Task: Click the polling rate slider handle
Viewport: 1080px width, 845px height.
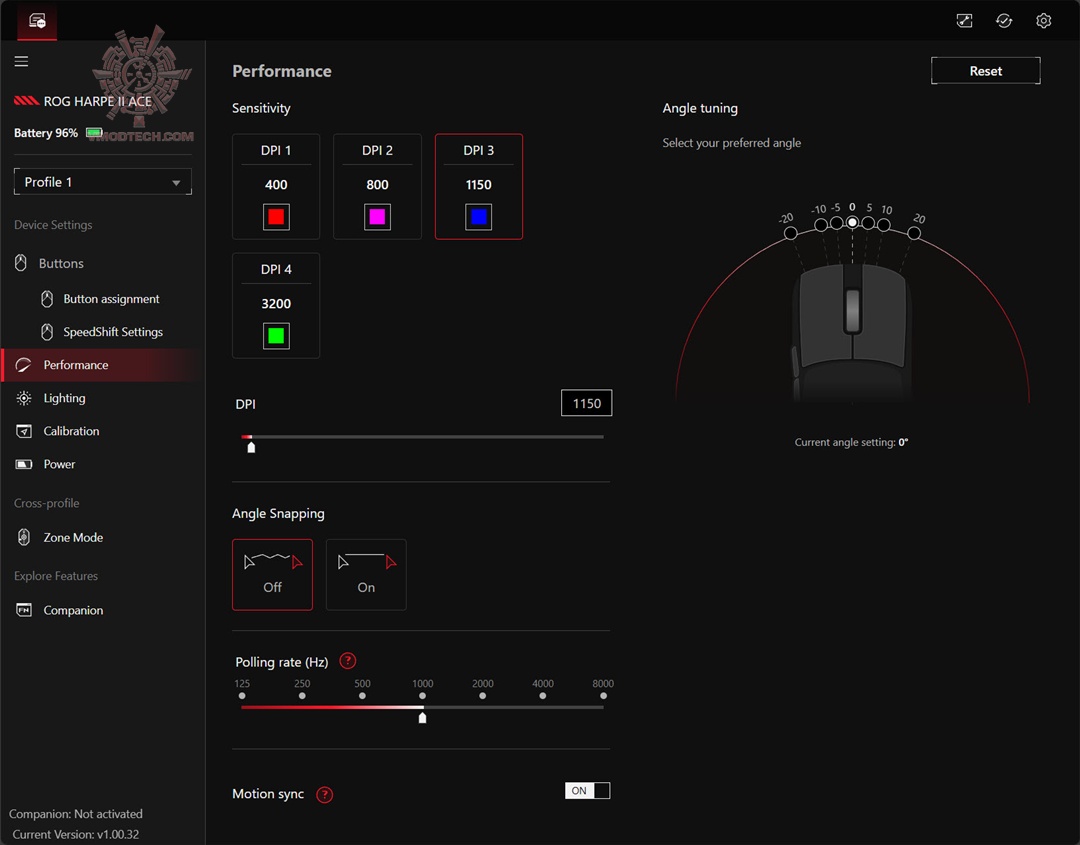Action: pyautogui.click(x=422, y=718)
